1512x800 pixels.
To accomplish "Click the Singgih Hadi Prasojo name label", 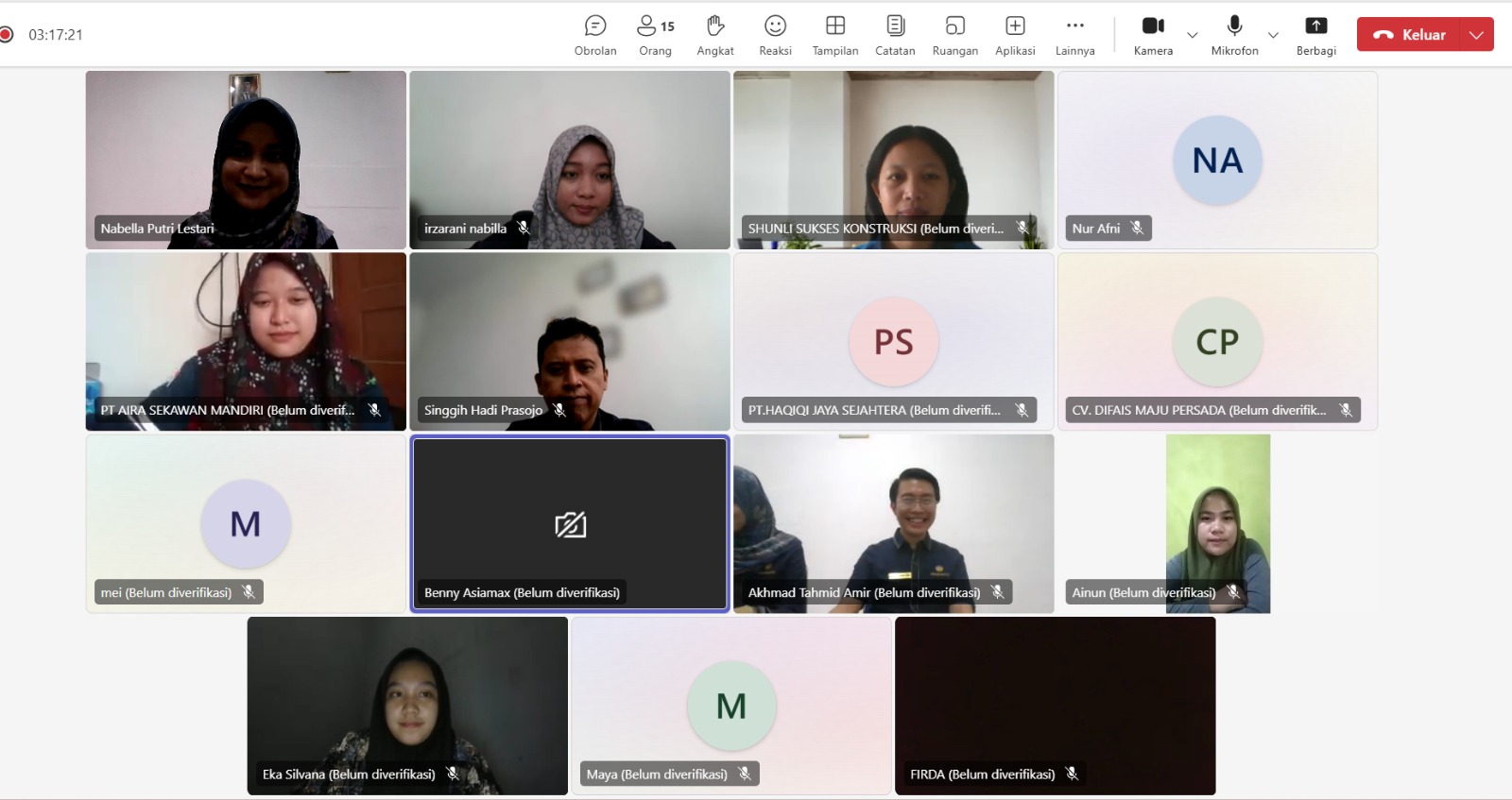I will pos(483,410).
